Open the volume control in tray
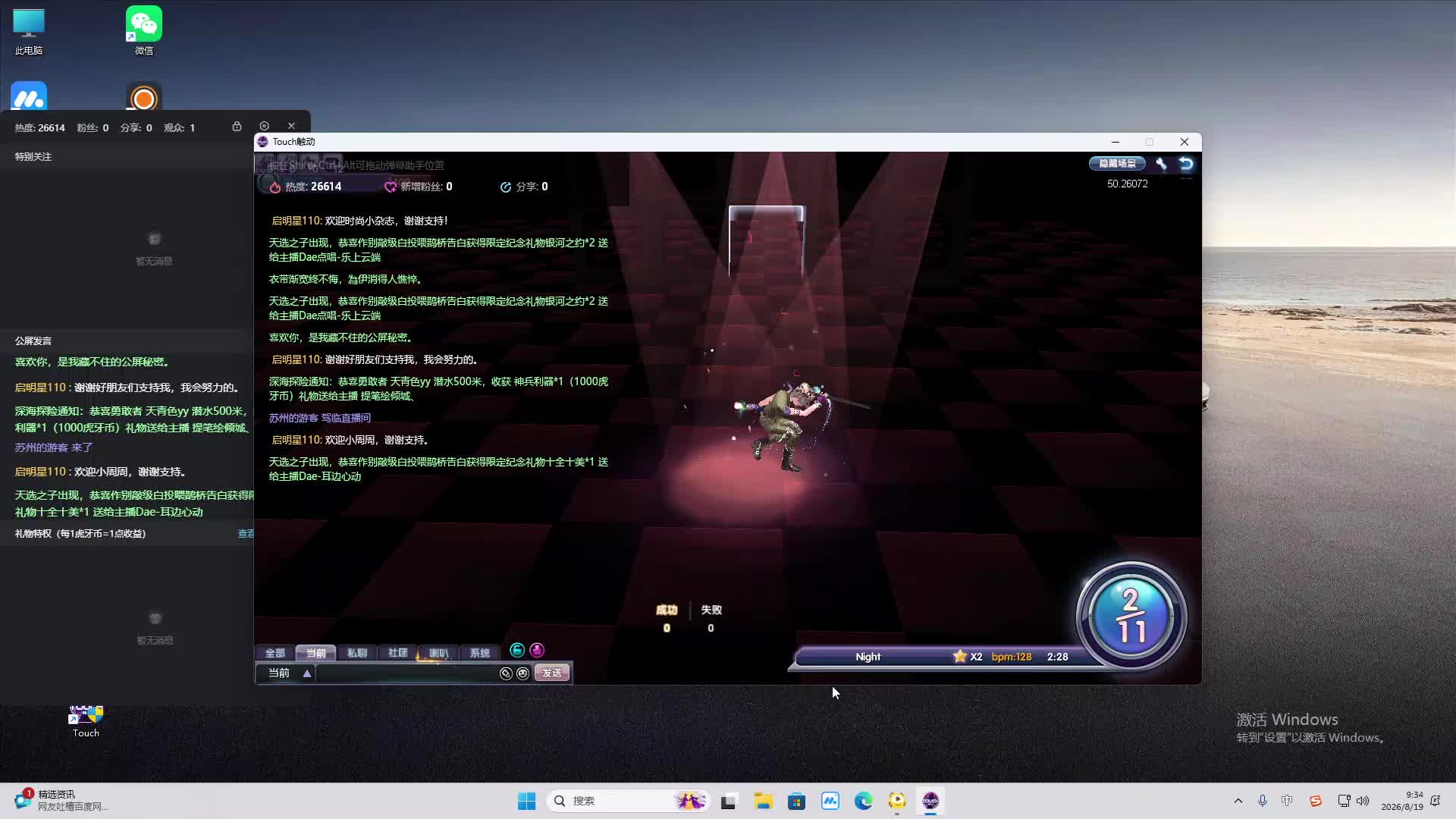Image resolution: width=1456 pixels, height=819 pixels. click(1363, 801)
